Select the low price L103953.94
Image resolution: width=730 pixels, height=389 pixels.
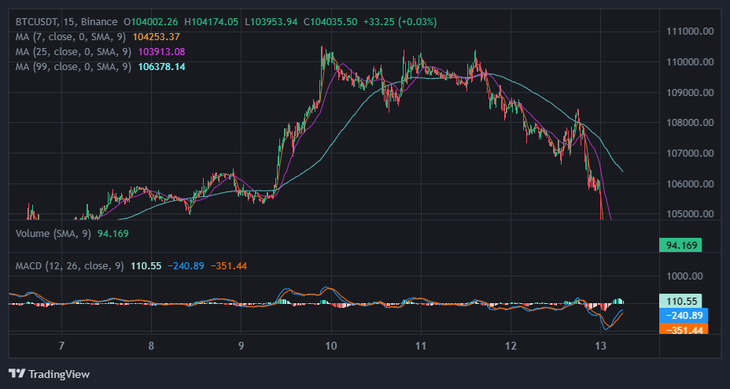click(x=271, y=22)
